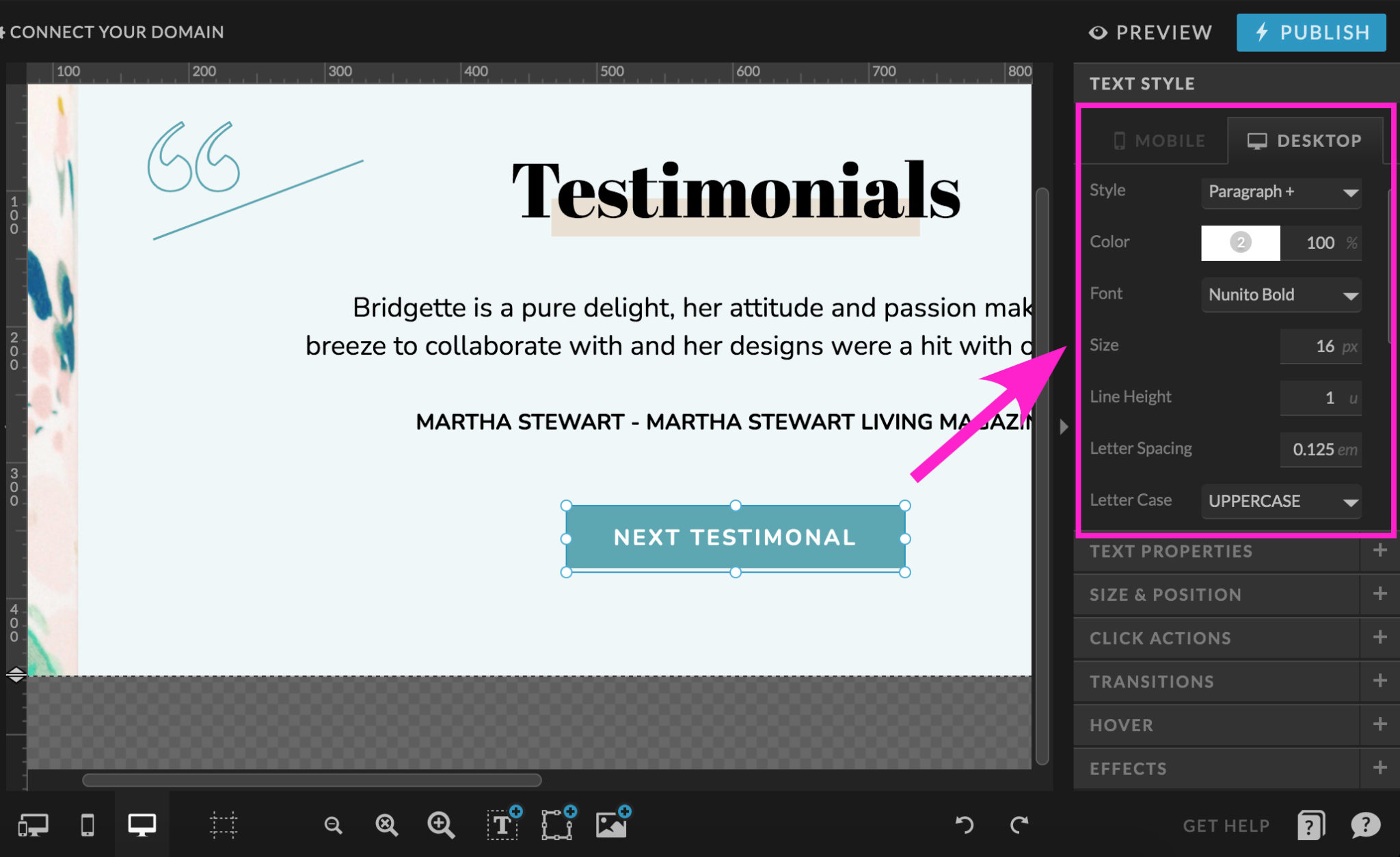This screenshot has height=857, width=1400.
Task: Click the Publish button
Action: tap(1311, 32)
